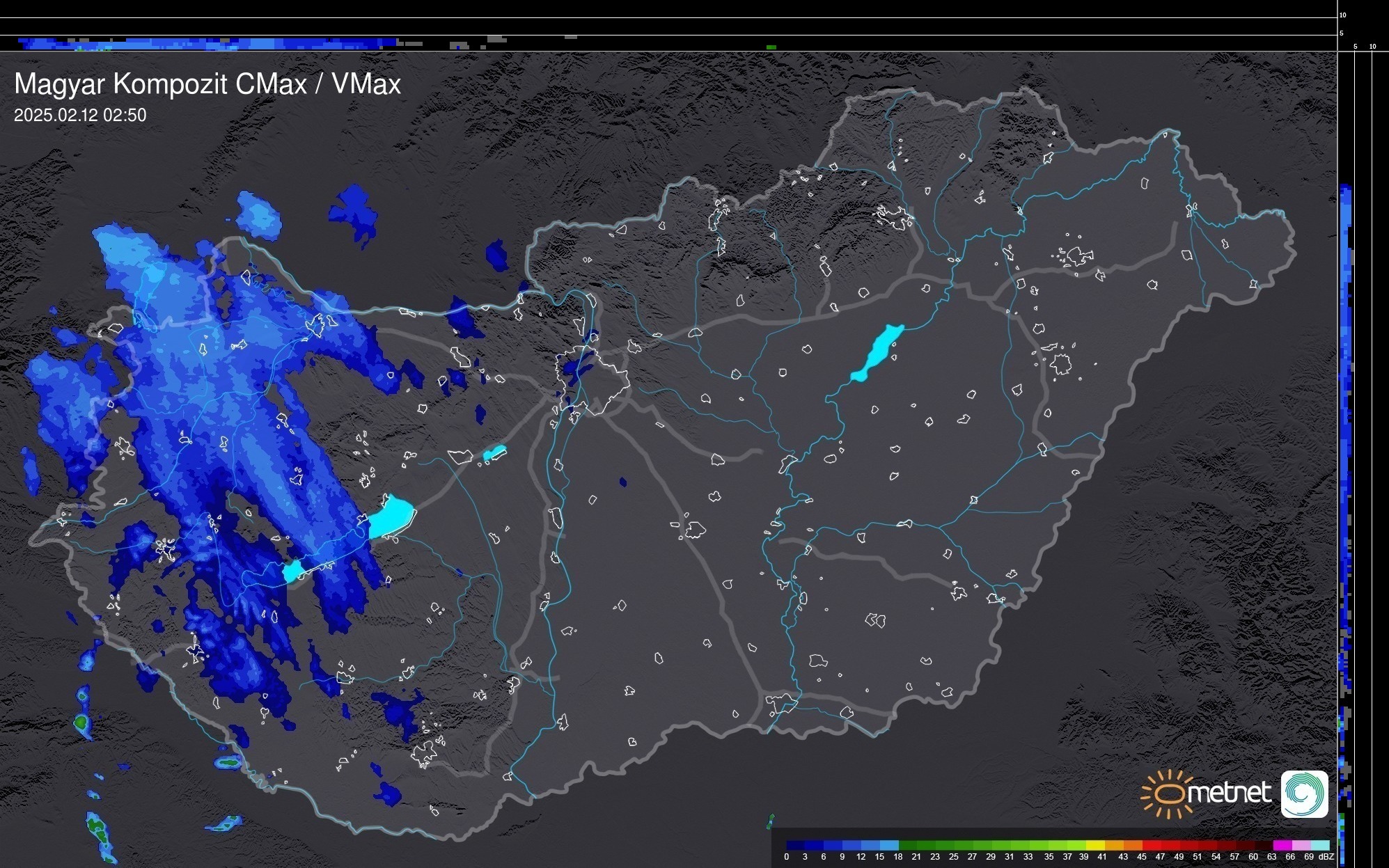Click the teal swirl logo icon
Viewport: 1389px width, 868px height.
tap(1304, 794)
